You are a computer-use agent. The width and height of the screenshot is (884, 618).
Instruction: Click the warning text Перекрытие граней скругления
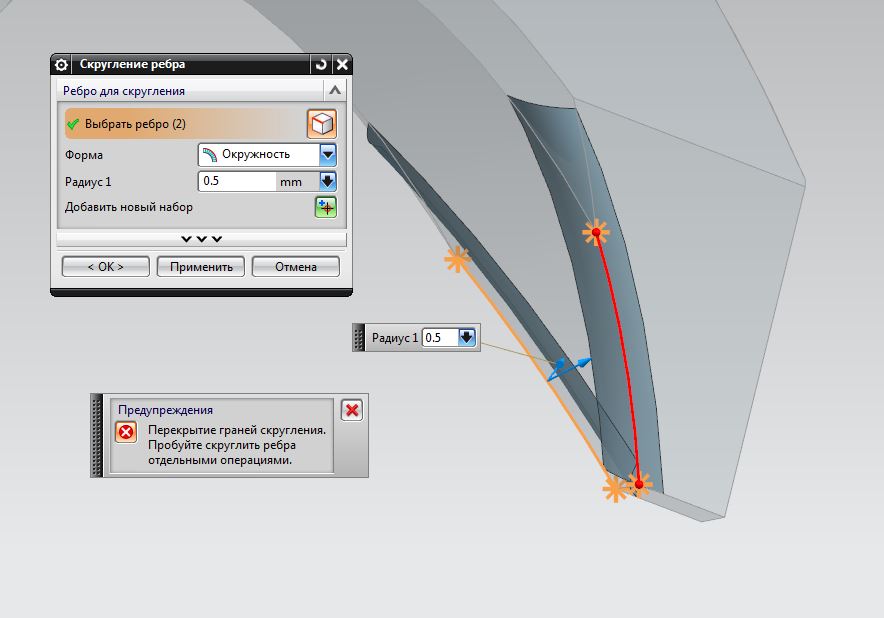click(237, 430)
